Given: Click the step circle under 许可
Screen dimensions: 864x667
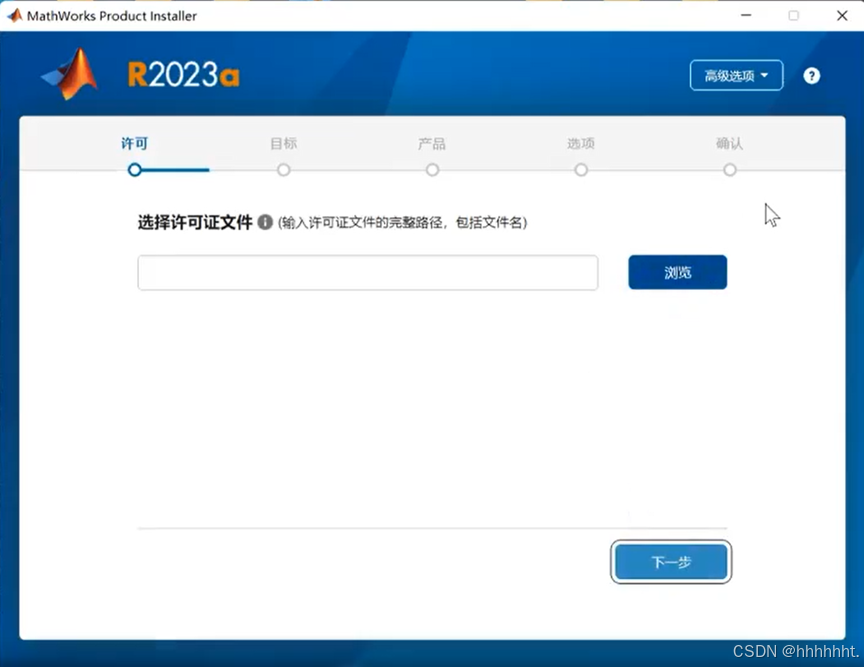Looking at the screenshot, I should 134,170.
